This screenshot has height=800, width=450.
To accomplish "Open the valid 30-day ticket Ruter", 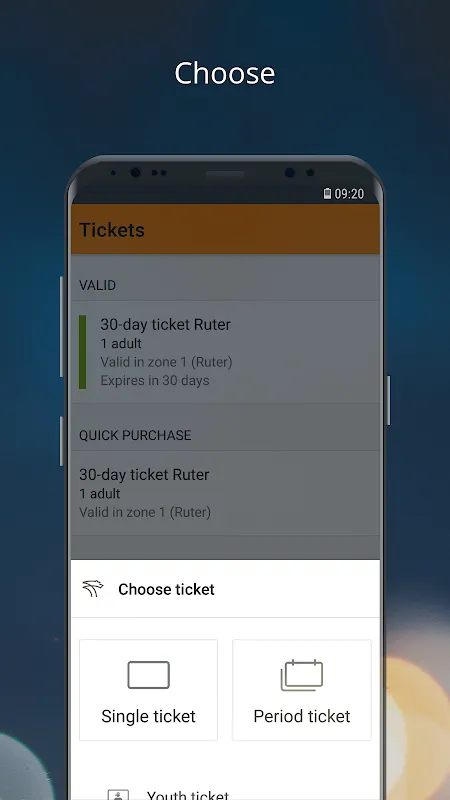I will coord(226,352).
